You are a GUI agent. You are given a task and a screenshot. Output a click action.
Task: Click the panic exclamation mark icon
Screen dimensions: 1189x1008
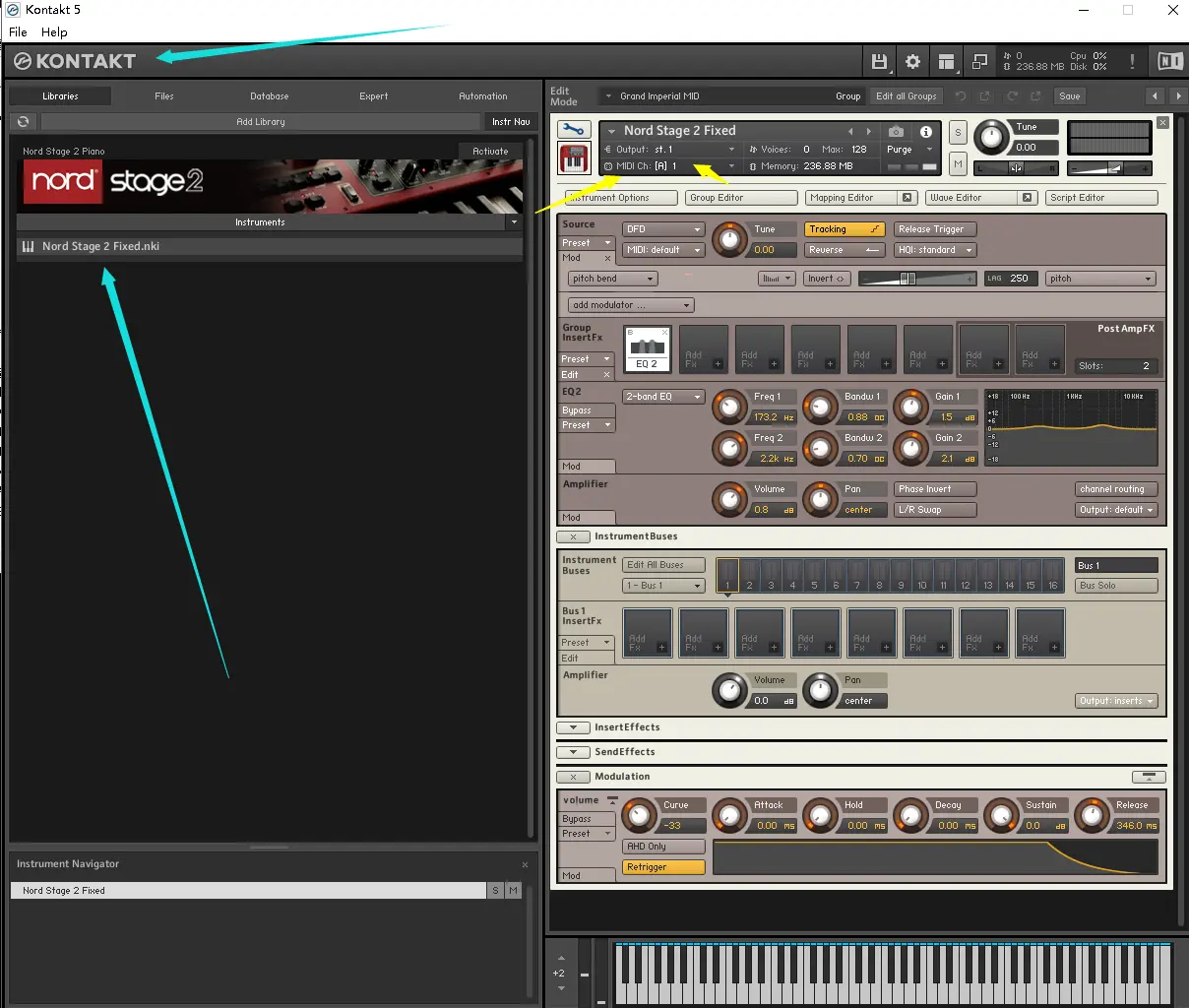click(x=1132, y=61)
